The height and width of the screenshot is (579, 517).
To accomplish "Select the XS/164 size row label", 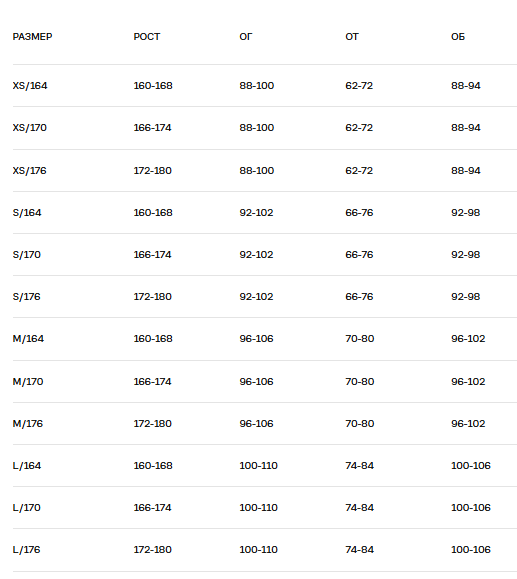I will 30,86.
